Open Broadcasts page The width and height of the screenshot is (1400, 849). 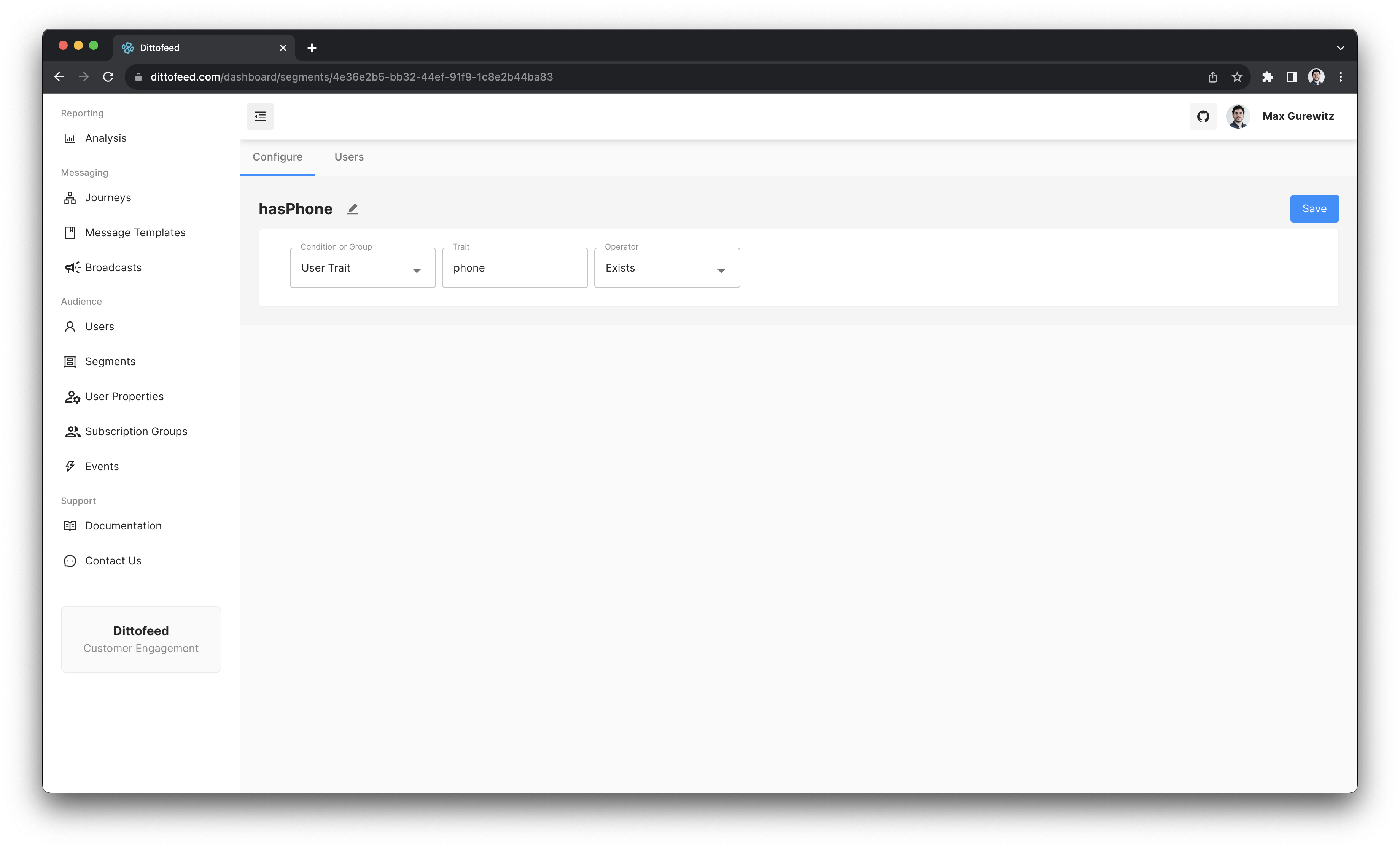pos(113,268)
